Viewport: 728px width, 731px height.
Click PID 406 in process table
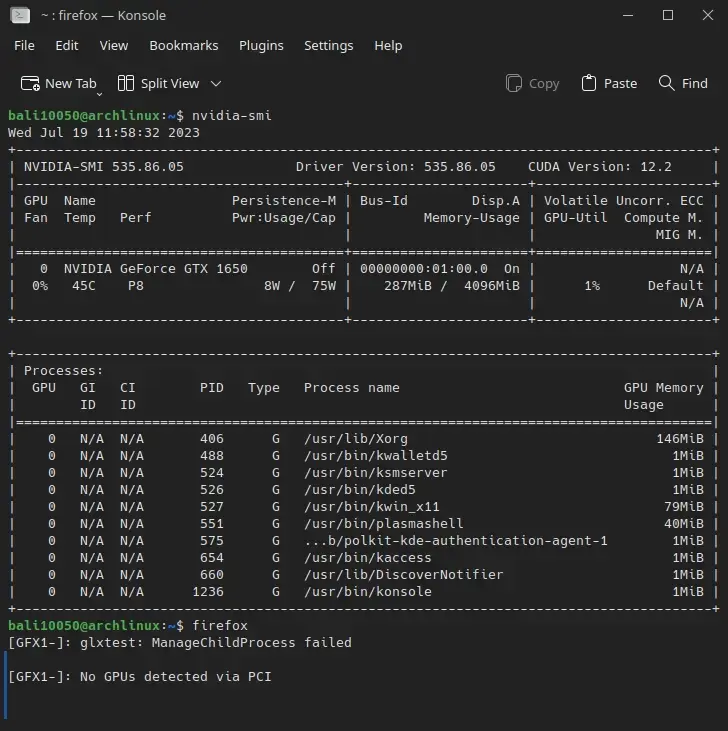(212, 439)
